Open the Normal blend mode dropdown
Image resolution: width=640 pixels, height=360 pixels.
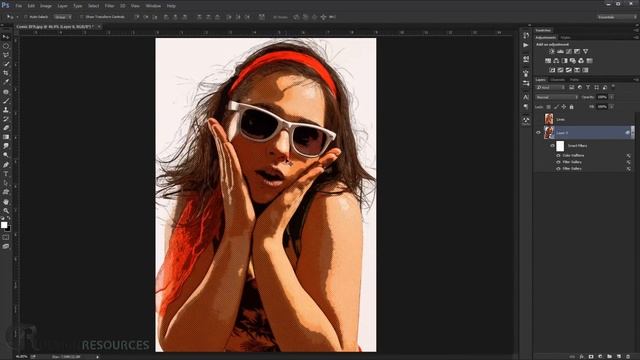(557, 97)
